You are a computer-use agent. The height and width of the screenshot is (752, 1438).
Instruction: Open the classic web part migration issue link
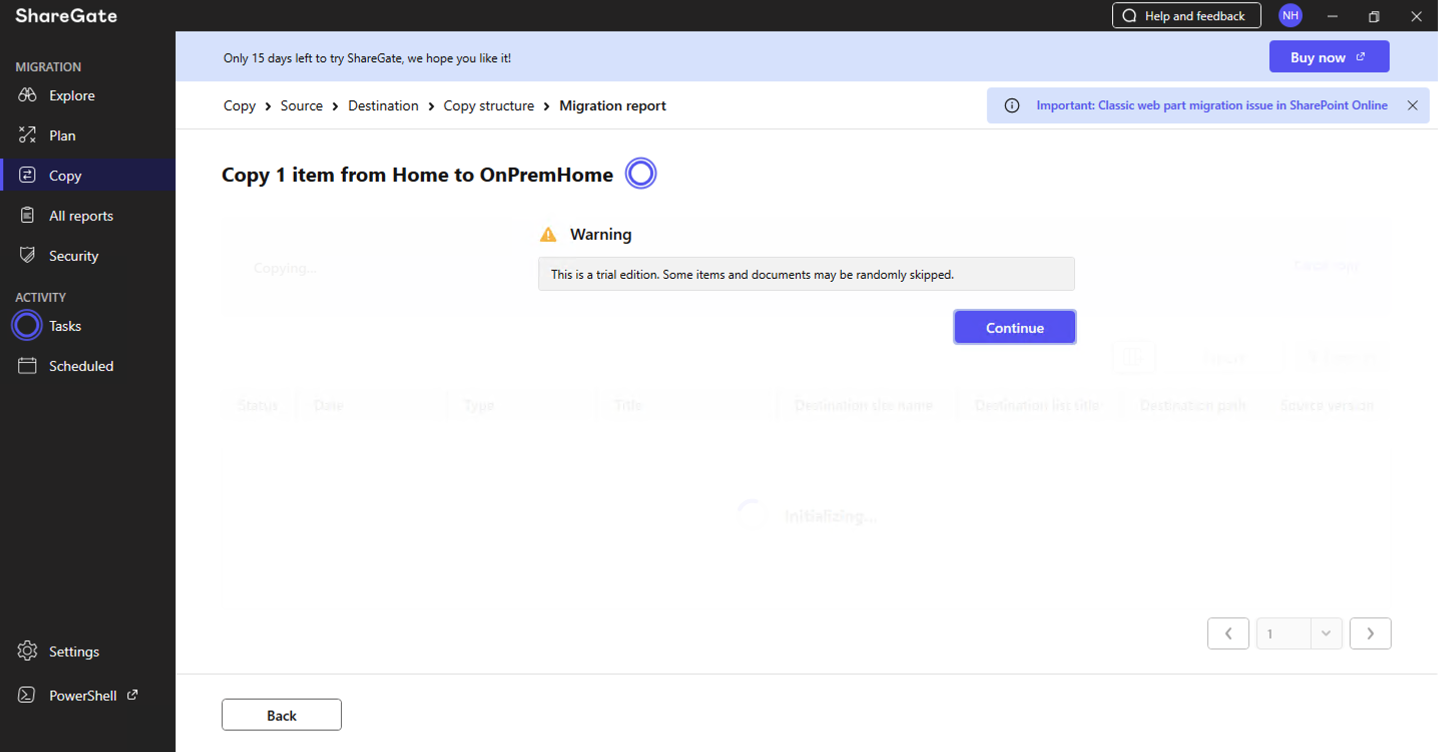coord(1212,106)
